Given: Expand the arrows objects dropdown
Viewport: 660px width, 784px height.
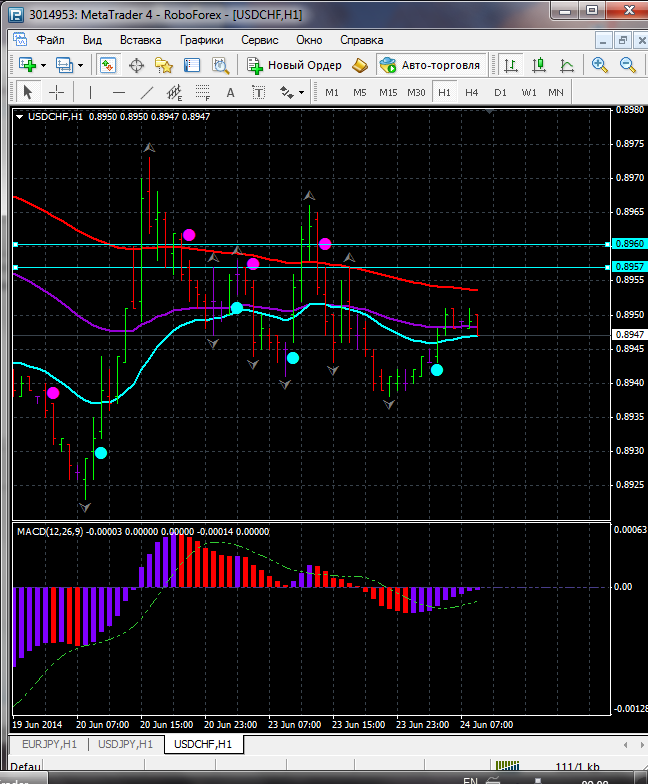Looking at the screenshot, I should [301, 92].
